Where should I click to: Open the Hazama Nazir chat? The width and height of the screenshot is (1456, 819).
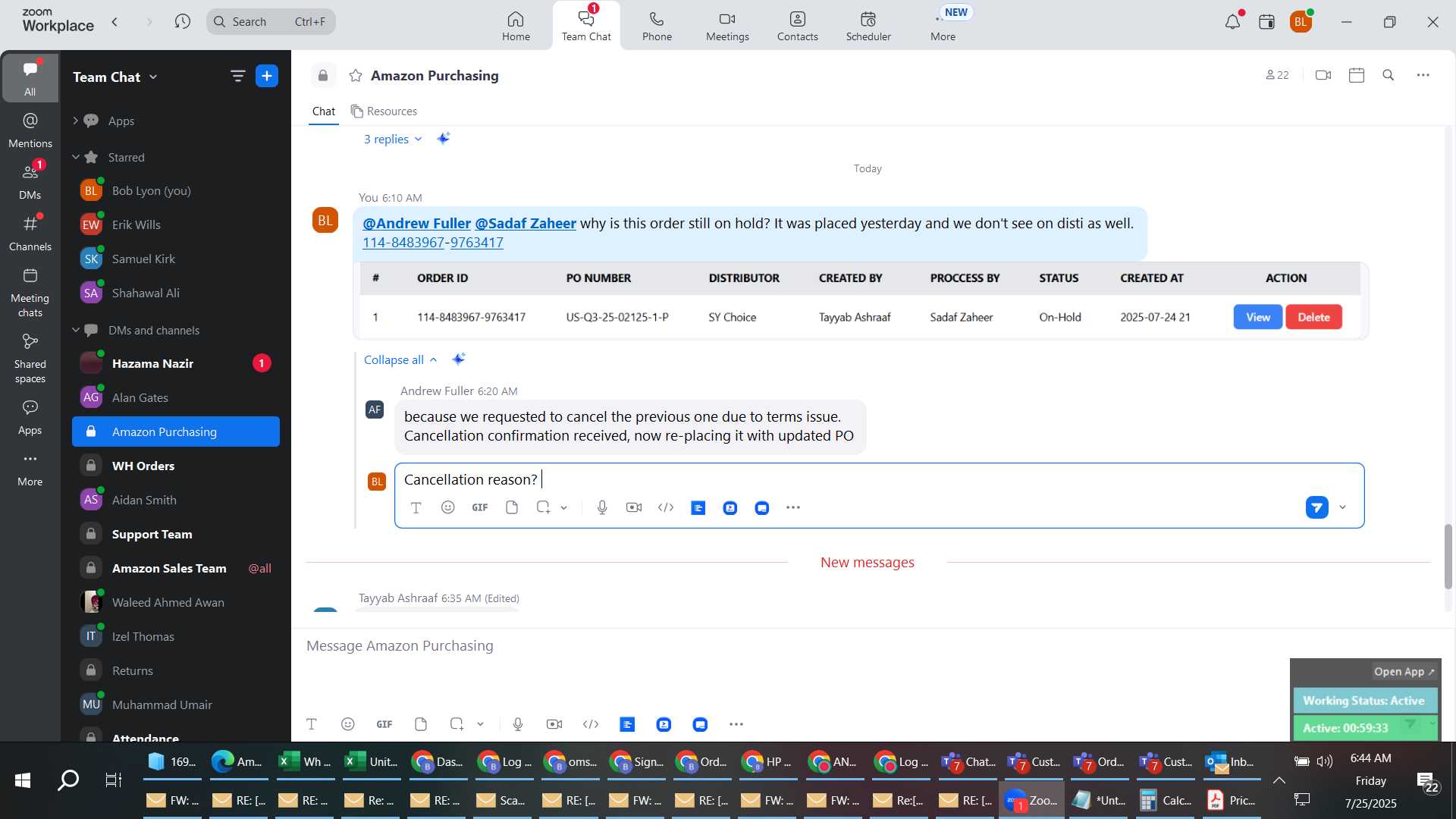[x=176, y=363]
